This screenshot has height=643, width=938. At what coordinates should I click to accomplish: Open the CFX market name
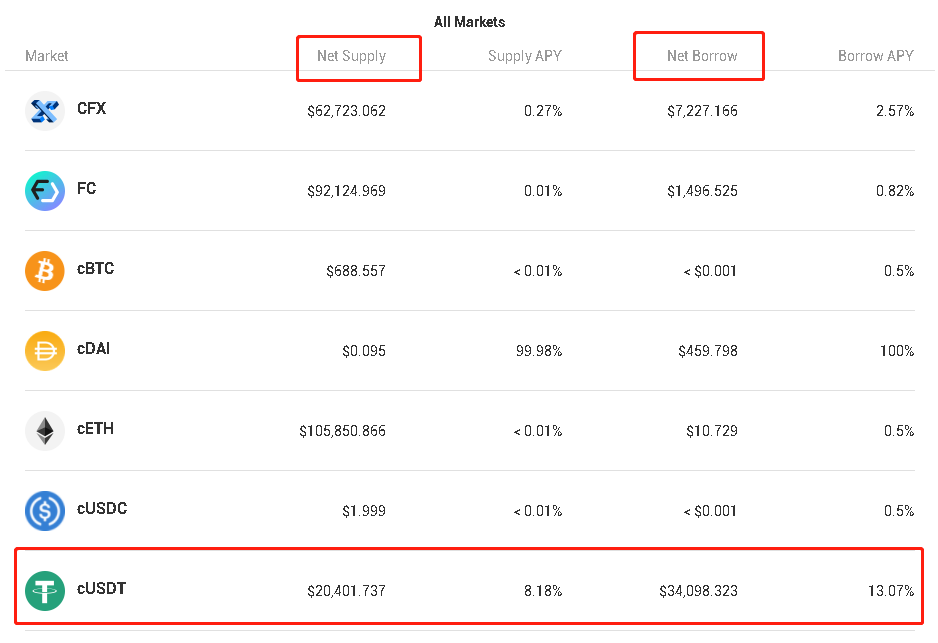(x=92, y=108)
